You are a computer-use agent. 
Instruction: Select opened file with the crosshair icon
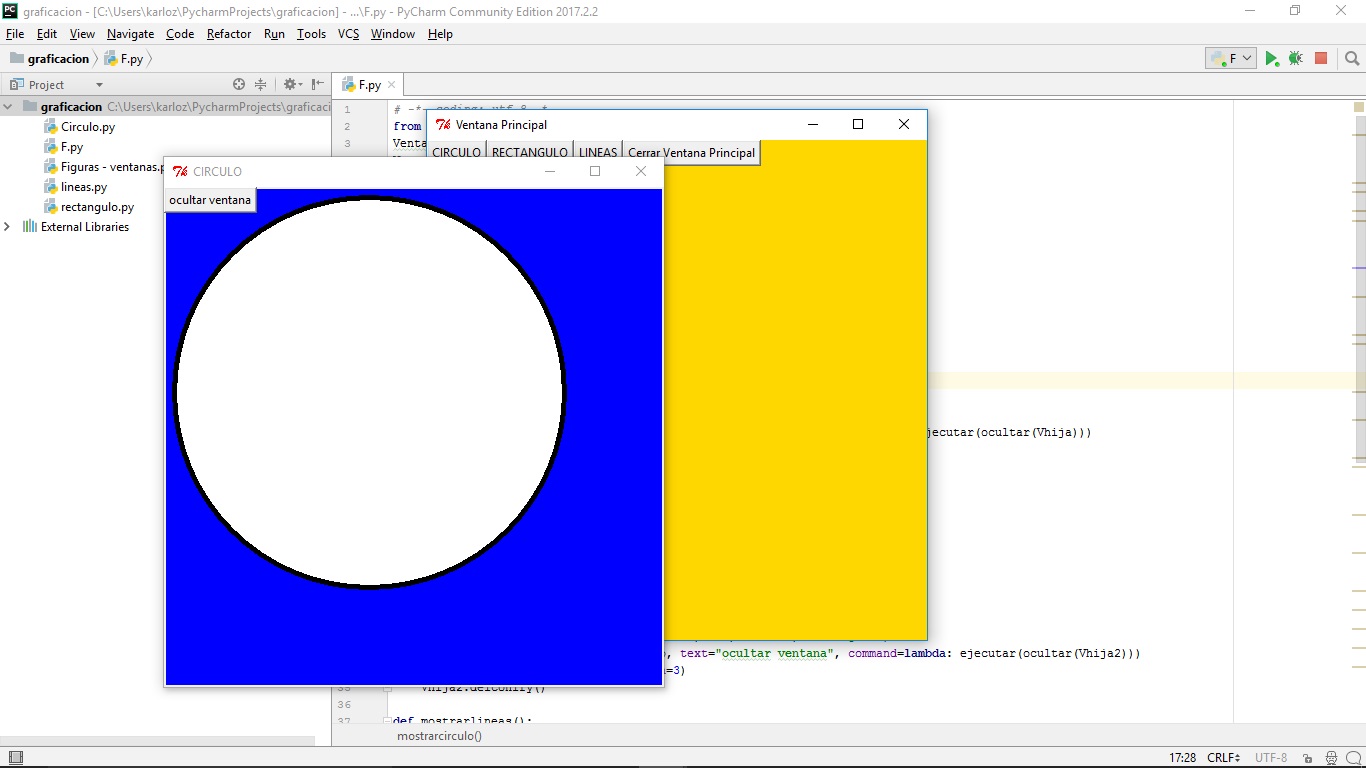point(239,84)
